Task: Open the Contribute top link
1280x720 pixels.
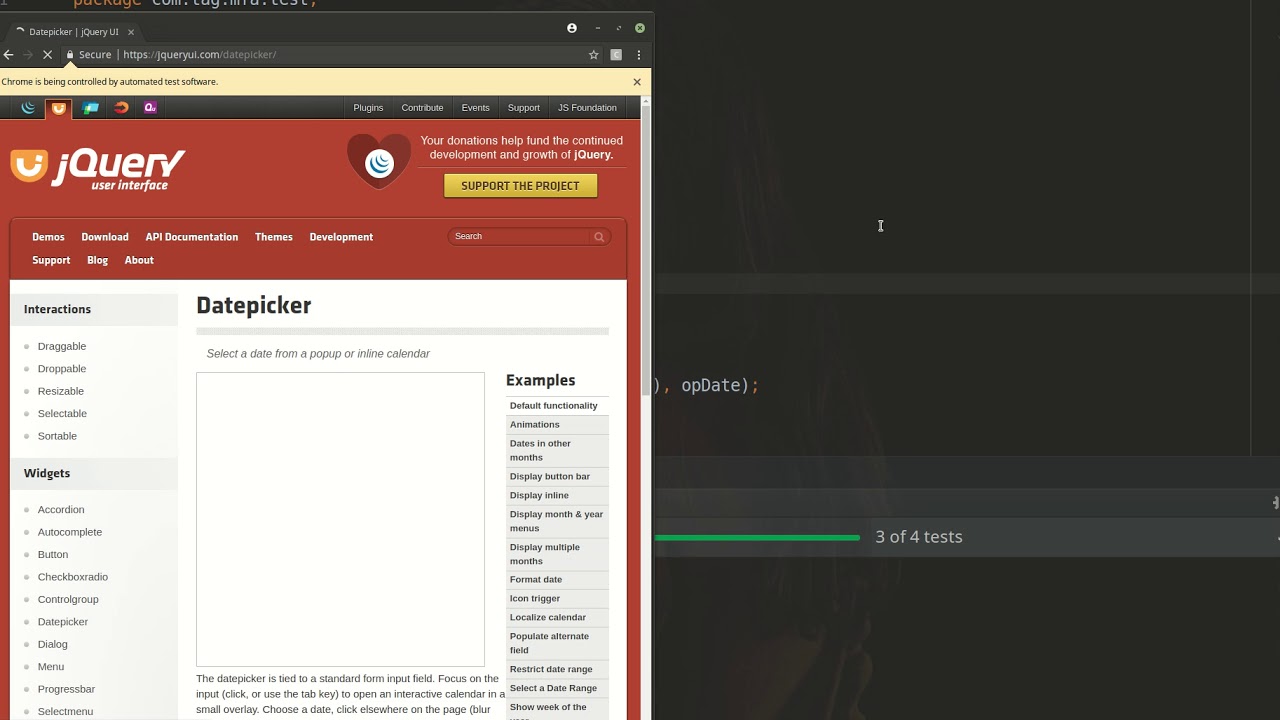Action: pyautogui.click(x=422, y=108)
